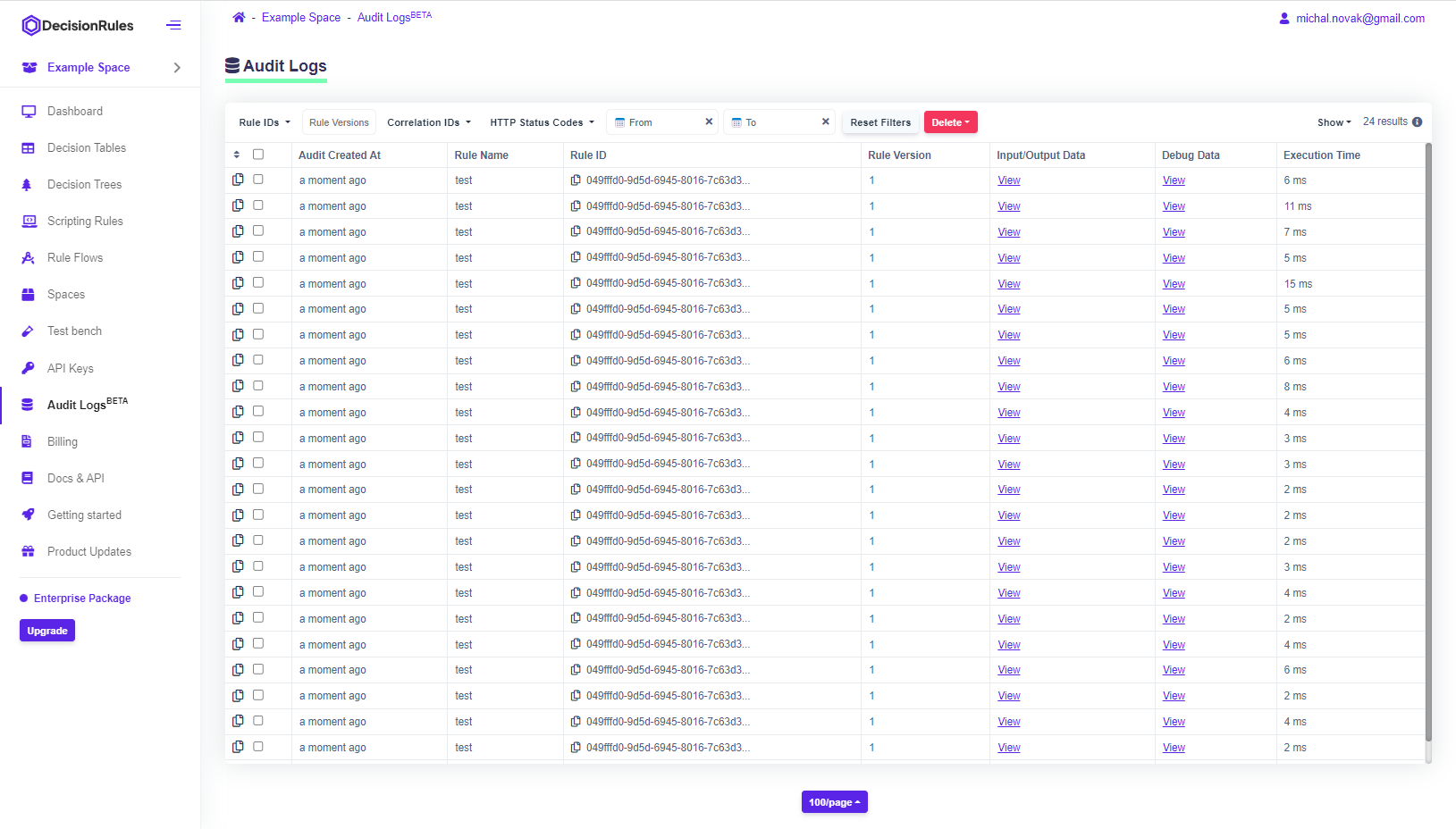The width and height of the screenshot is (1456, 829).
Task: Clear the From date filter with X
Action: point(709,121)
